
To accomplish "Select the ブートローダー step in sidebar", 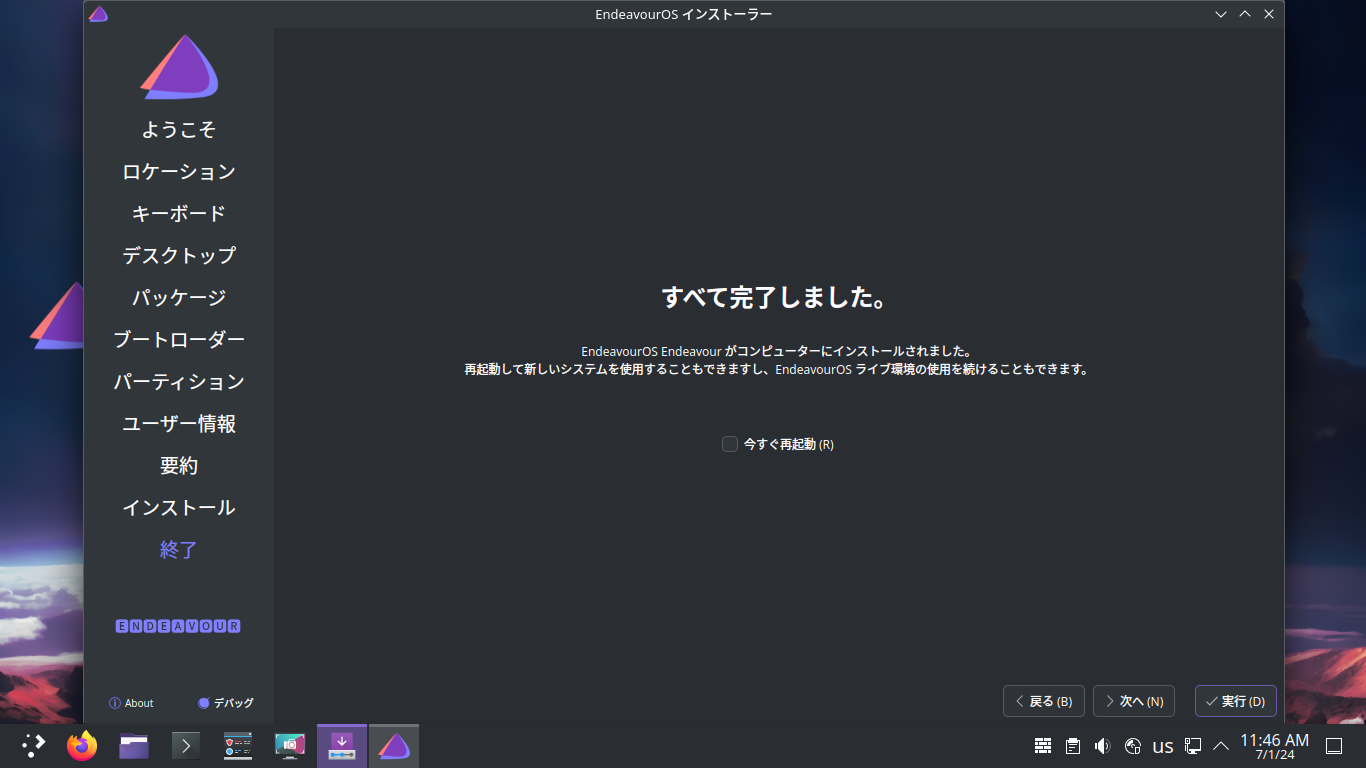I will pyautogui.click(x=179, y=340).
